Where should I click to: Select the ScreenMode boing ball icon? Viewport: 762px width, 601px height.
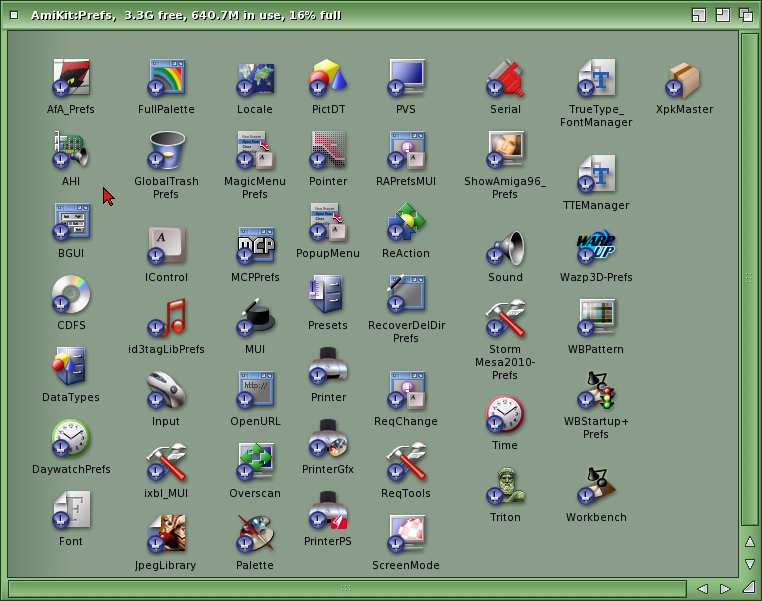pyautogui.click(x=406, y=533)
